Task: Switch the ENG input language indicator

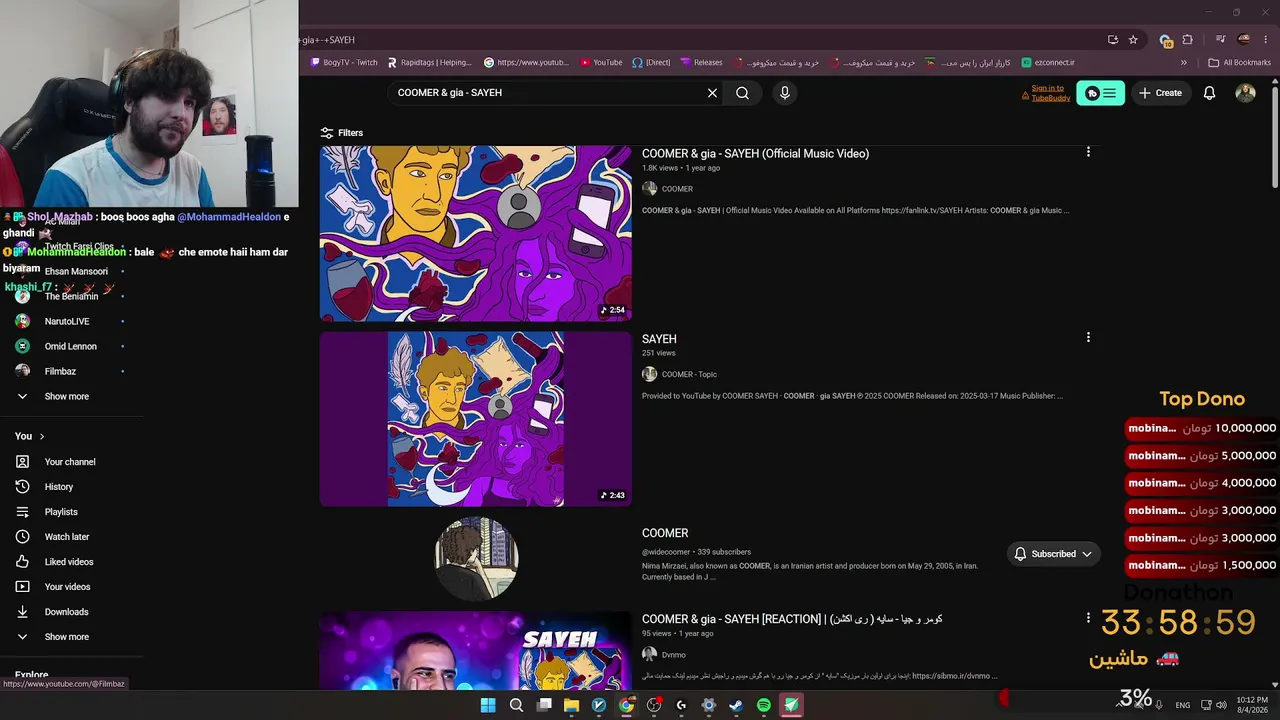Action: coord(1183,705)
